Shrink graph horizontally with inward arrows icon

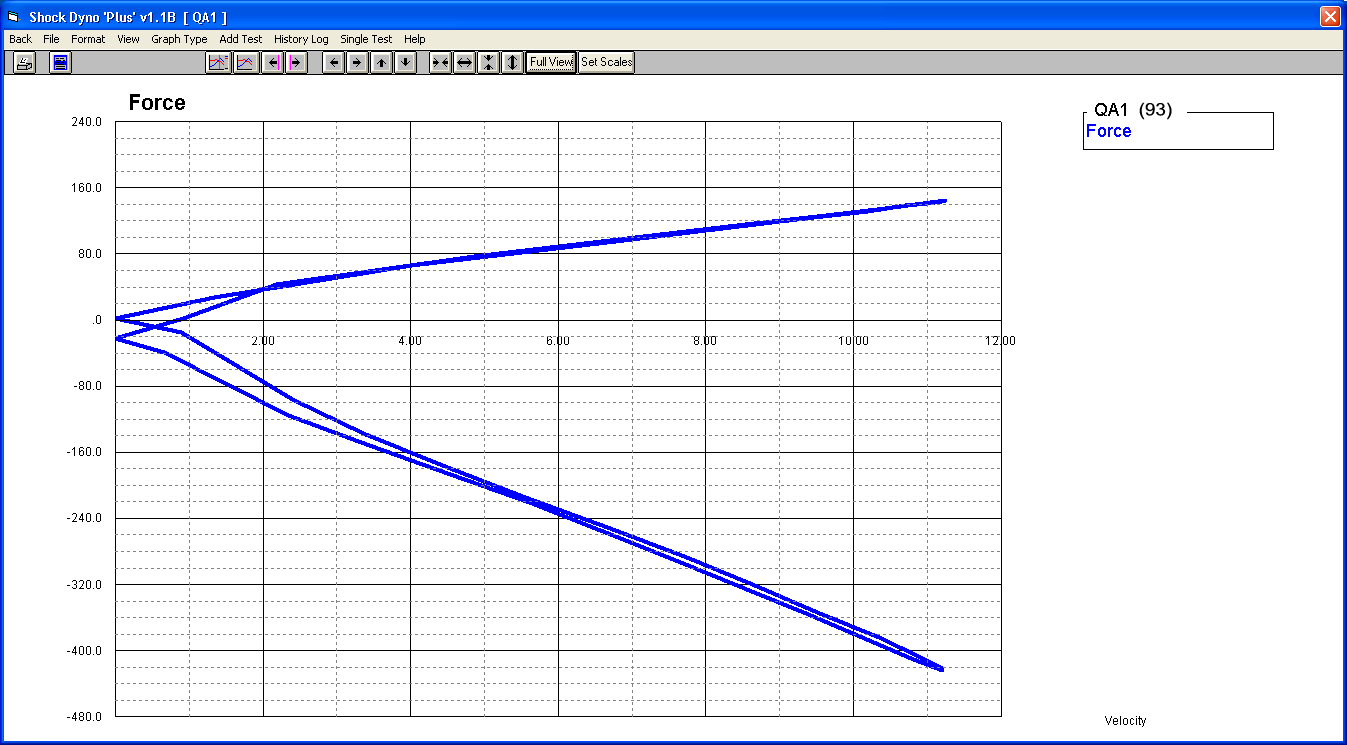coord(440,62)
